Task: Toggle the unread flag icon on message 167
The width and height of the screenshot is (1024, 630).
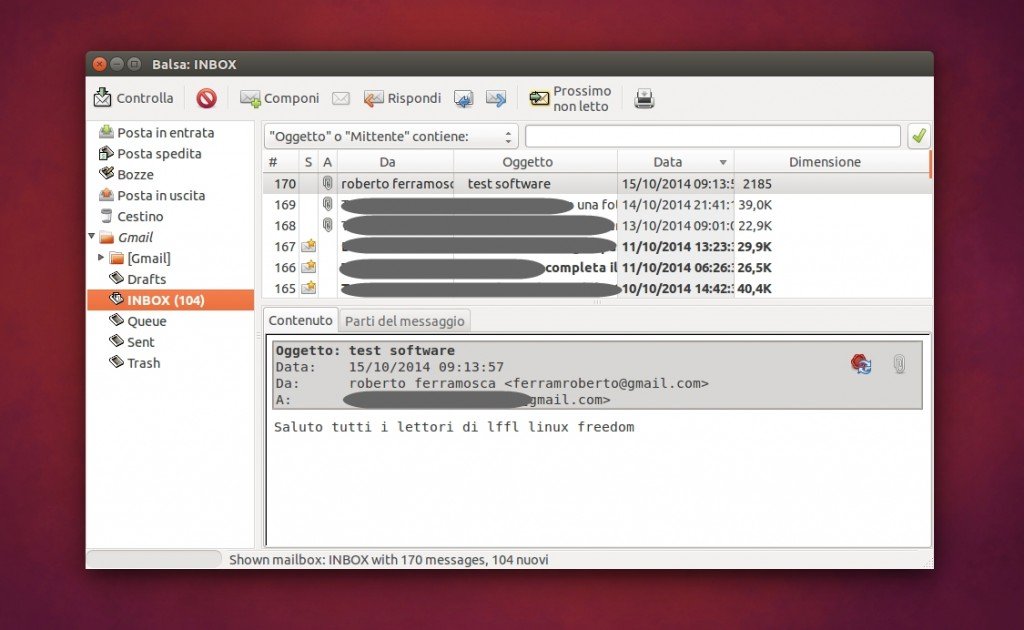Action: pos(310,246)
